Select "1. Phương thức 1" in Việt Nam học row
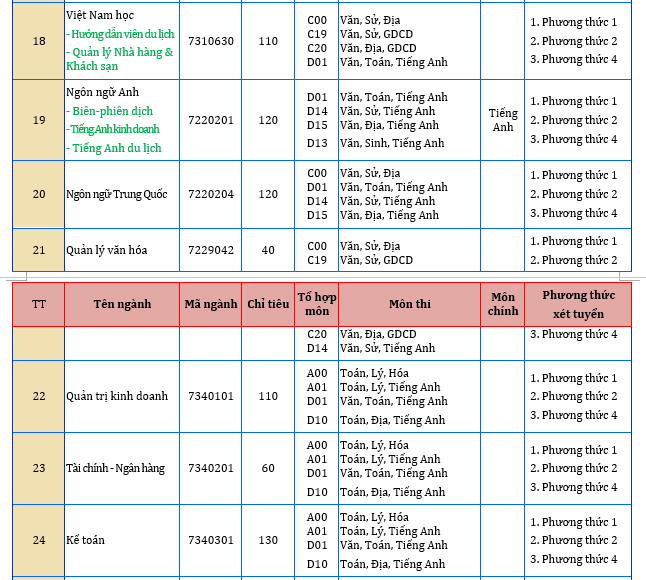The height and width of the screenshot is (580, 646). click(x=573, y=22)
